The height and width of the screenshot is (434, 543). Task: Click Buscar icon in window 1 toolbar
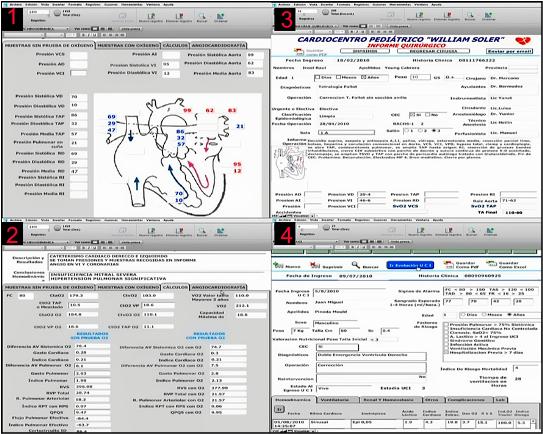[202, 16]
